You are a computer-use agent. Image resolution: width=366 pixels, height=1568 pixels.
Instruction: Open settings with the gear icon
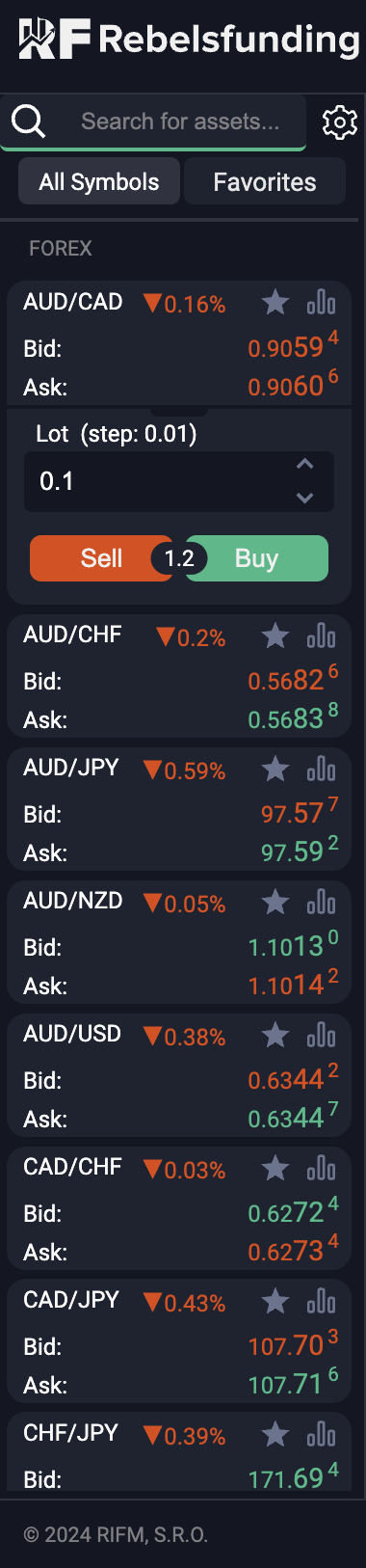pyautogui.click(x=339, y=122)
